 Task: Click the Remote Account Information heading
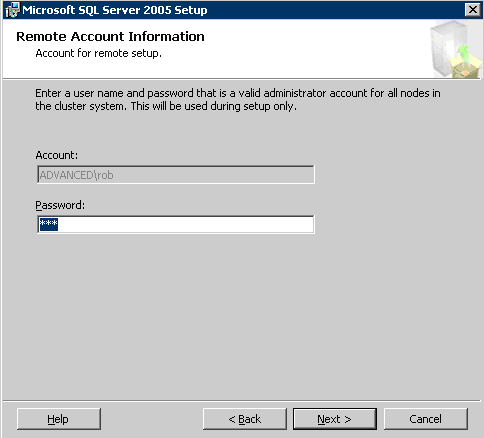110,37
